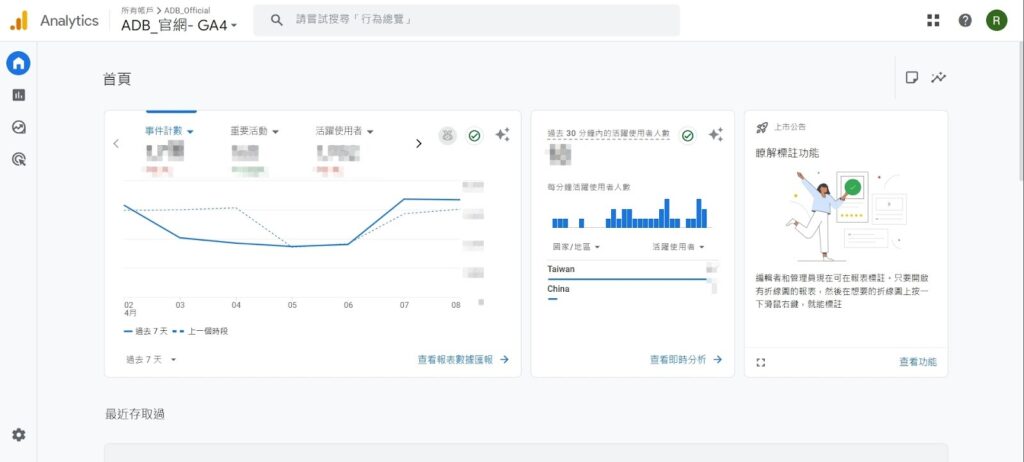Click the 瞭解標註功能 heading
1024x462 pixels.
787,154
